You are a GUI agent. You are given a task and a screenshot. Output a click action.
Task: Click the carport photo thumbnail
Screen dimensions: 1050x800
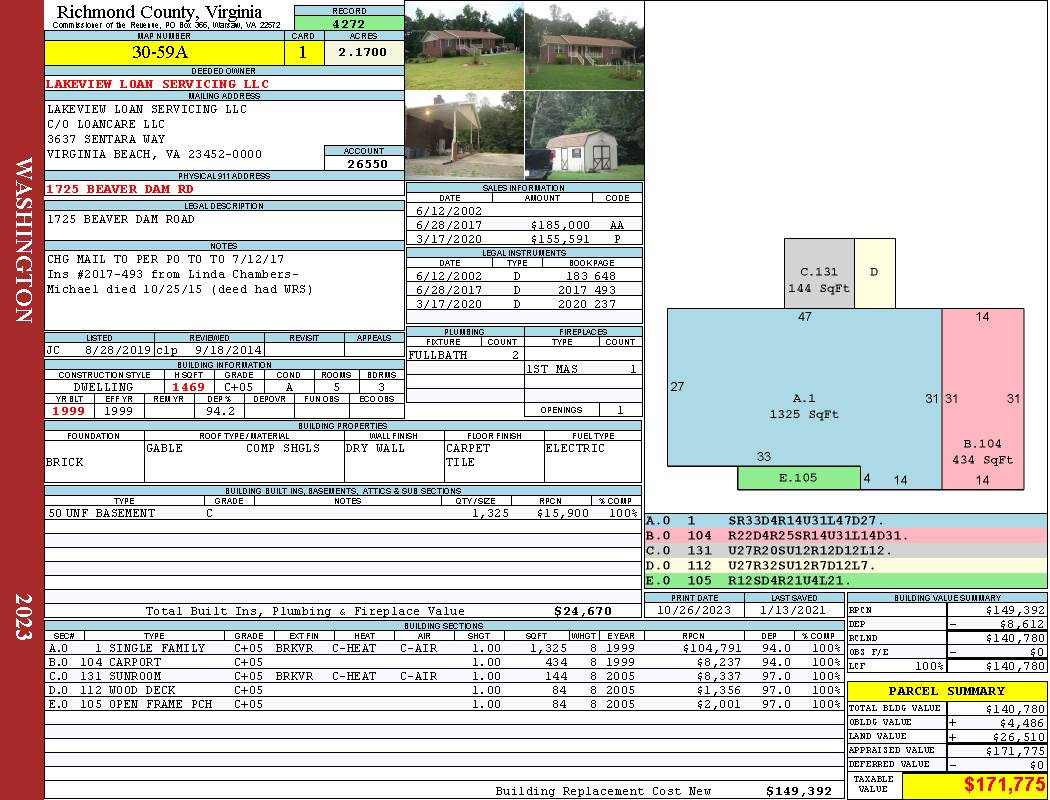[464, 136]
